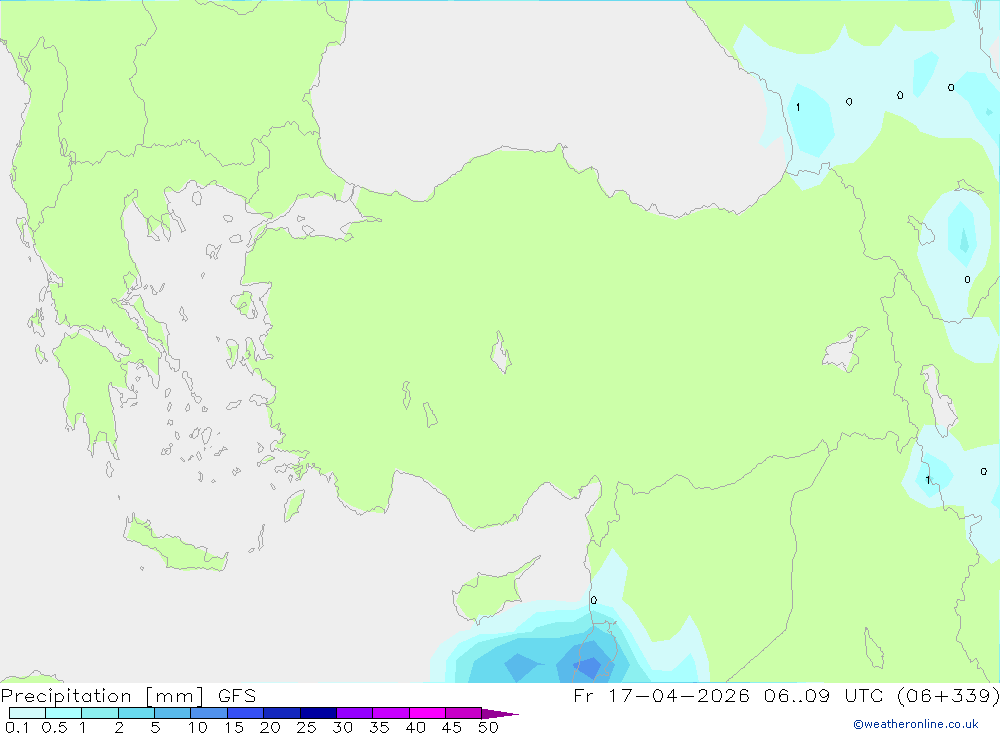
Task: Click the legend tick label "0.5"
Action: (54, 727)
